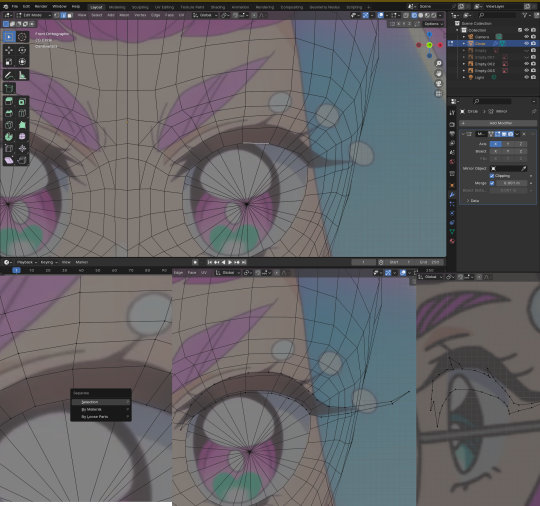Click the Merge distance value field
This screenshot has height=506, width=540.
(511, 183)
